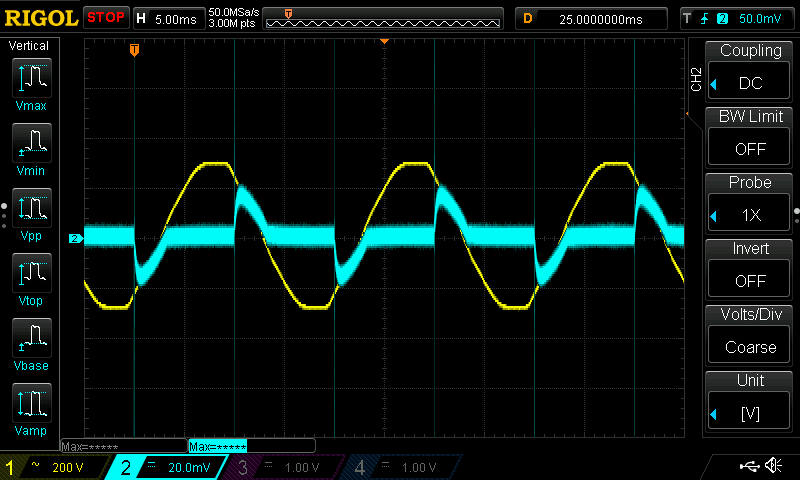Click the Vertical menu heading
Image resolution: width=800 pixels, height=480 pixels.
pyautogui.click(x=29, y=46)
